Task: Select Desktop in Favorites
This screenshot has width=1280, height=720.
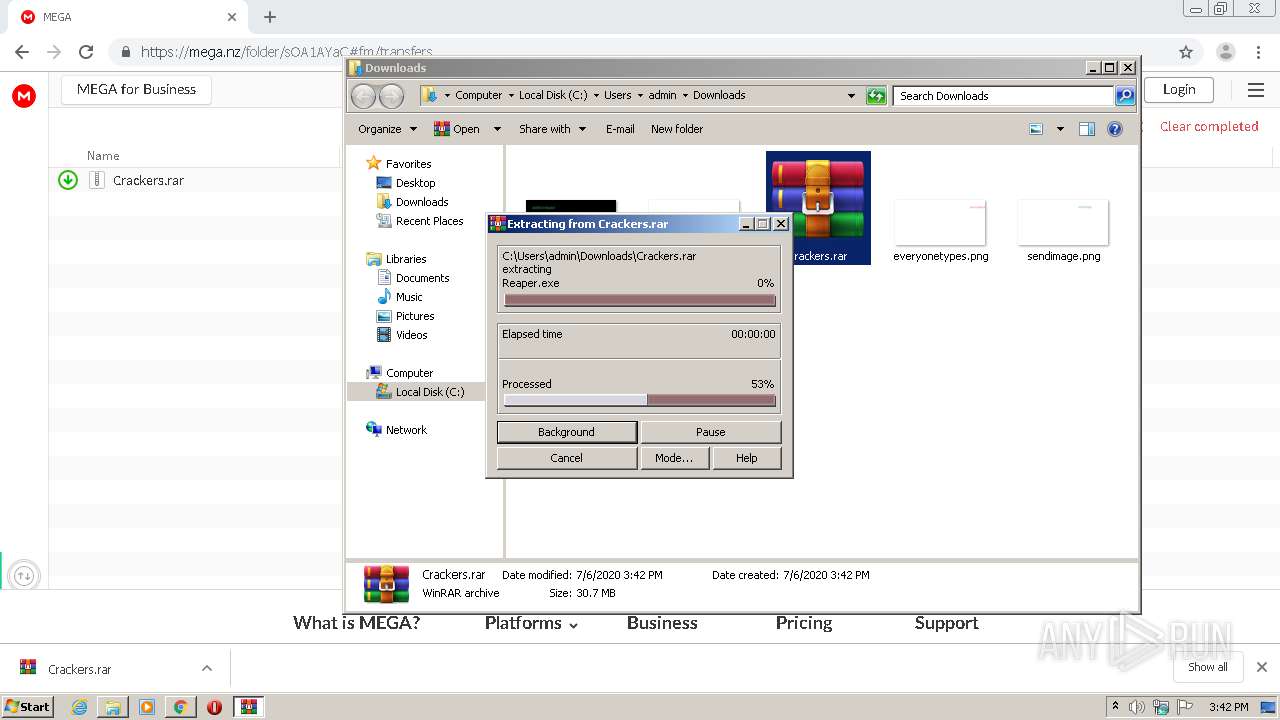Action: (406, 183)
